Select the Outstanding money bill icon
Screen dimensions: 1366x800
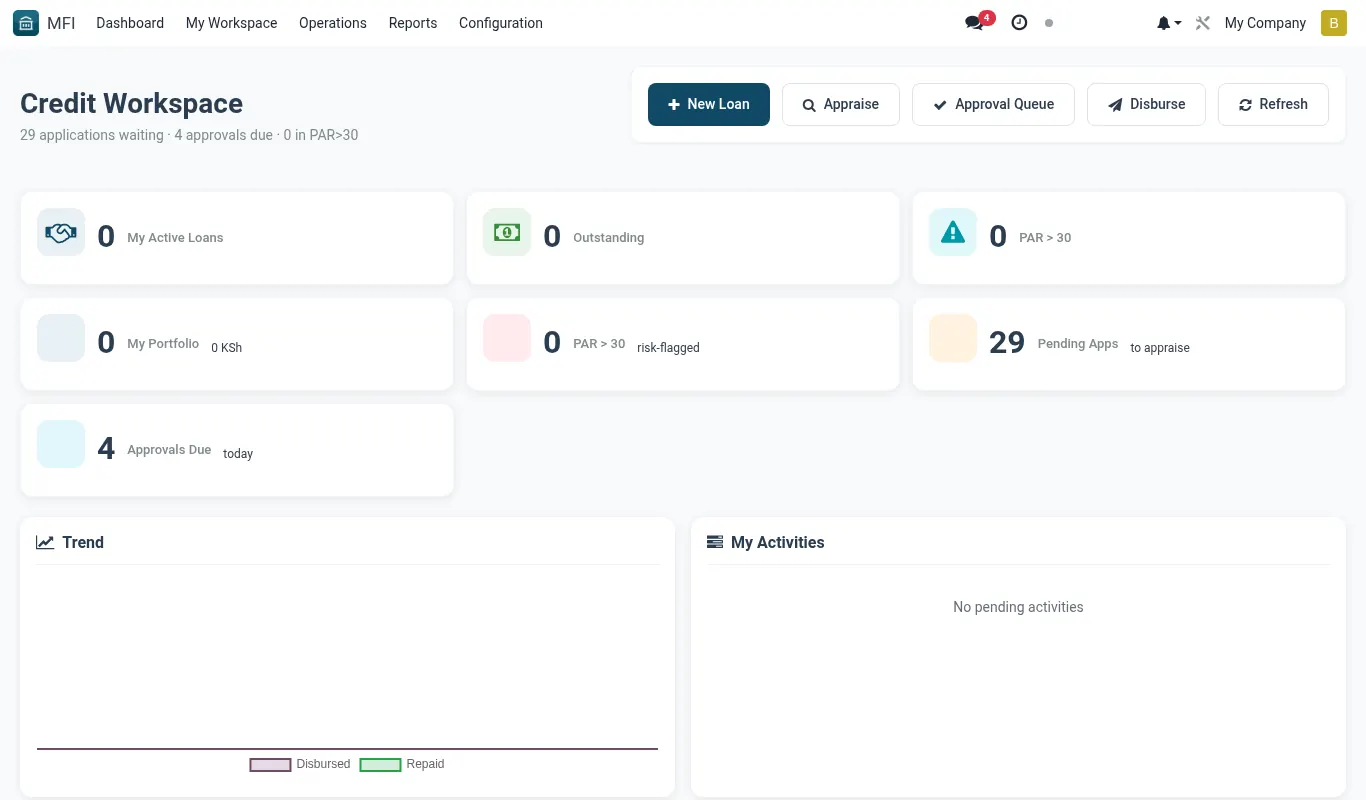point(507,232)
